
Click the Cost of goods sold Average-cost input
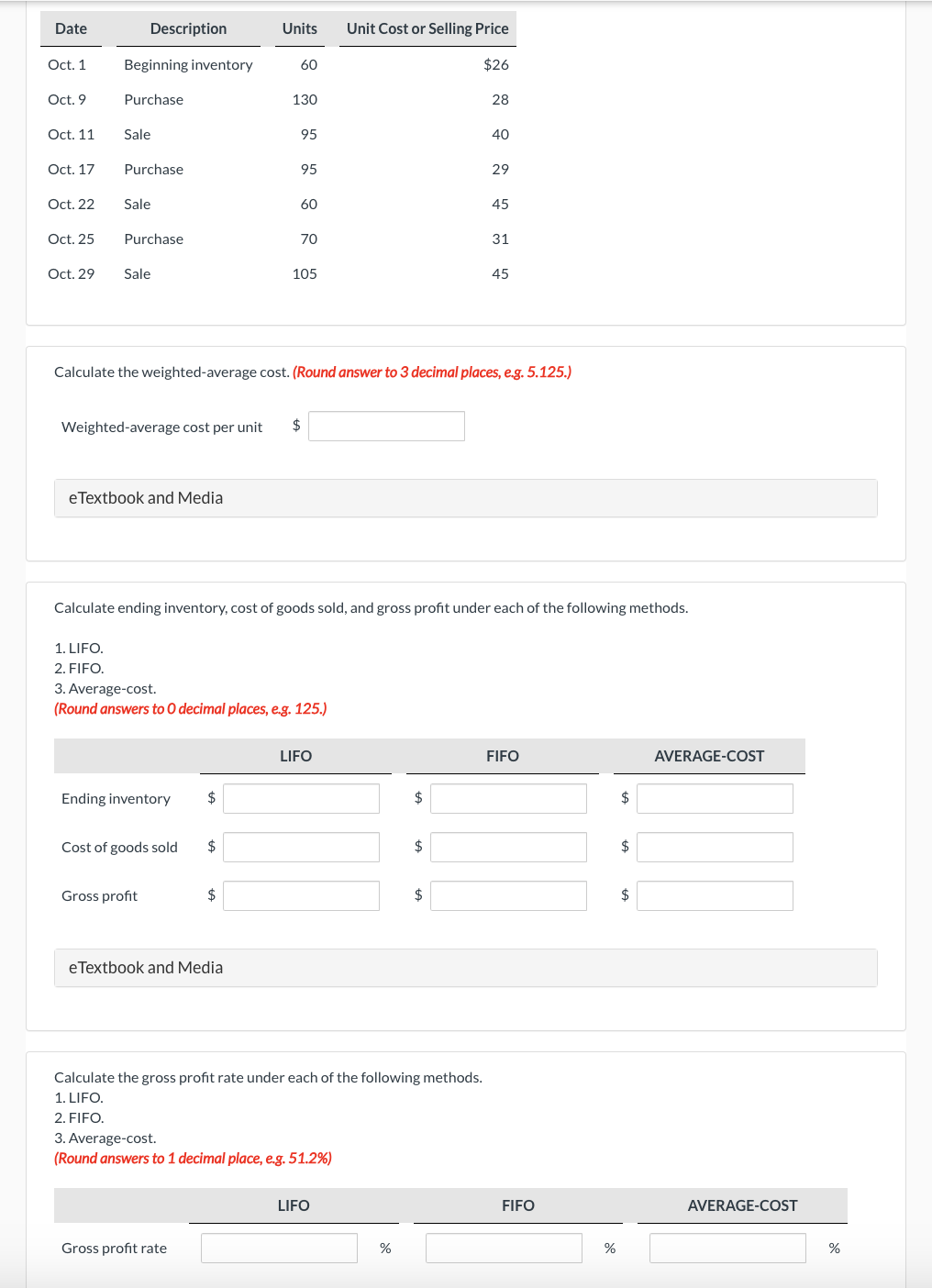point(715,846)
